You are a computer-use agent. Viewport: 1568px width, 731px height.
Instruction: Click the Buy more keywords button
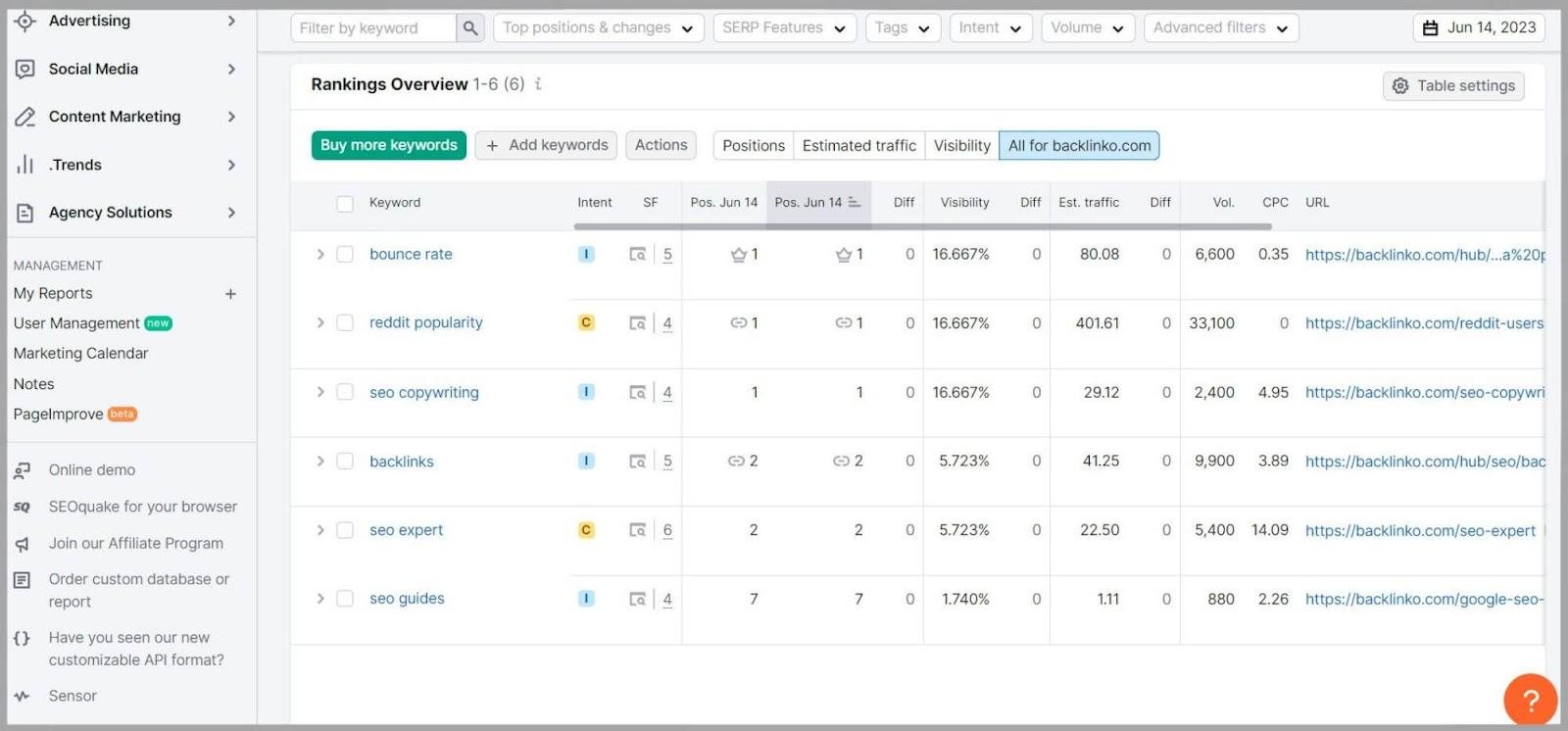pos(388,145)
